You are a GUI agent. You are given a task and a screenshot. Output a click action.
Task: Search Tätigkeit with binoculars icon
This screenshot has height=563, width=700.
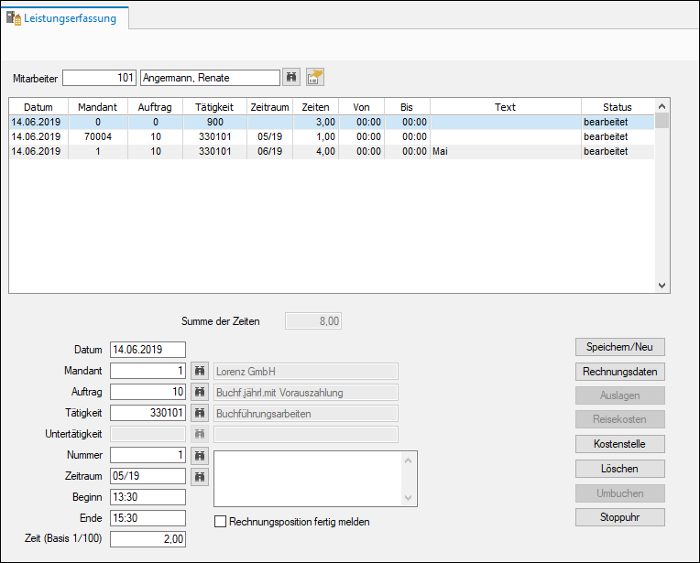(200, 413)
